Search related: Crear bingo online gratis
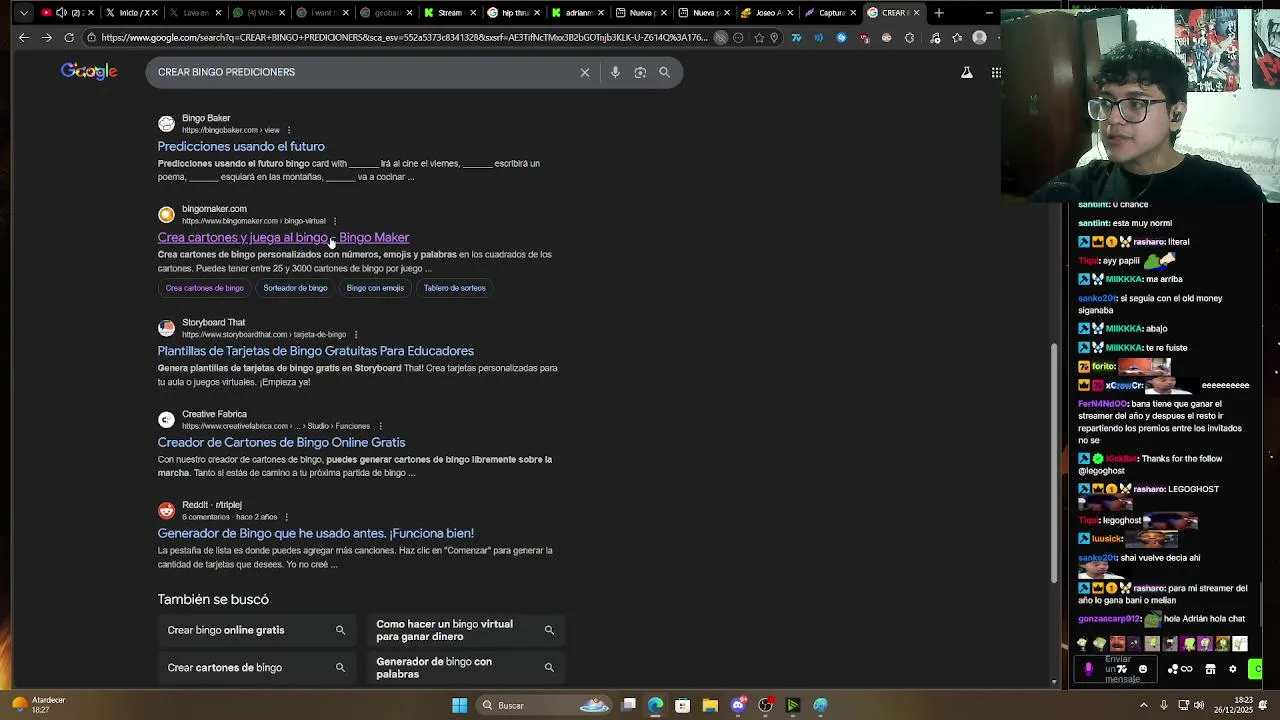The width and height of the screenshot is (1280, 720). click(x=257, y=630)
